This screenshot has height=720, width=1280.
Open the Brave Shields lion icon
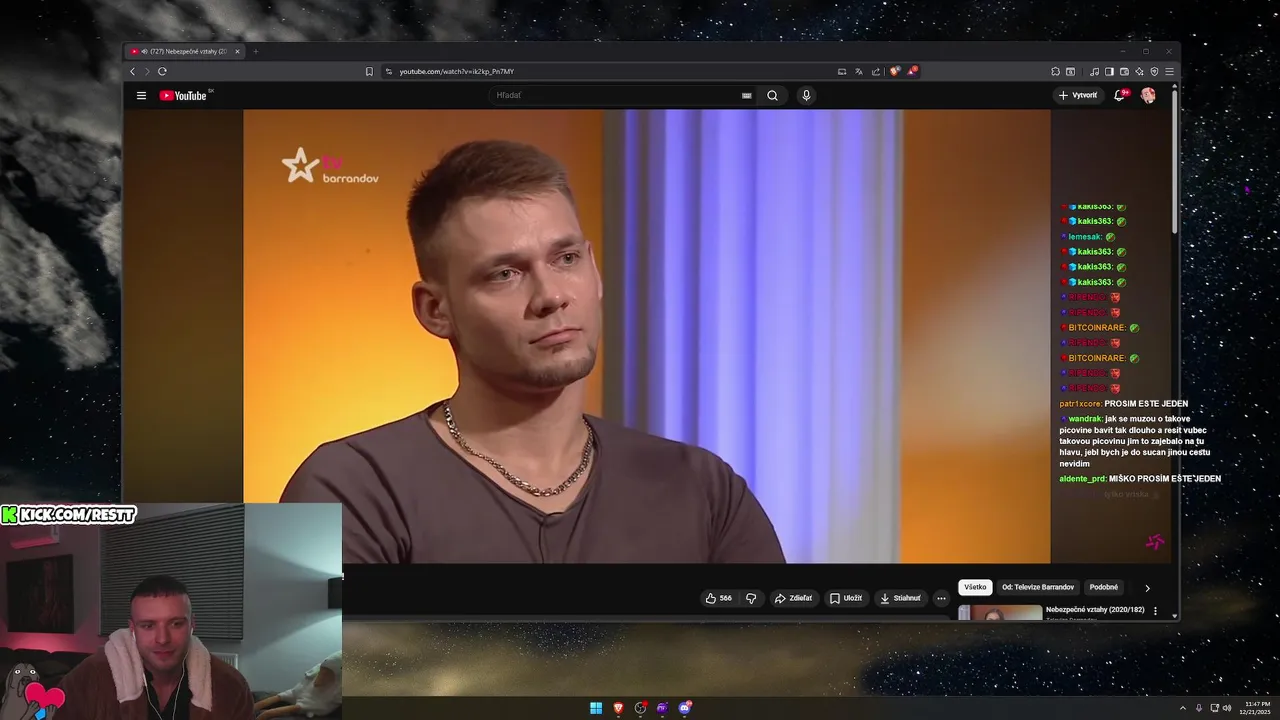895,71
